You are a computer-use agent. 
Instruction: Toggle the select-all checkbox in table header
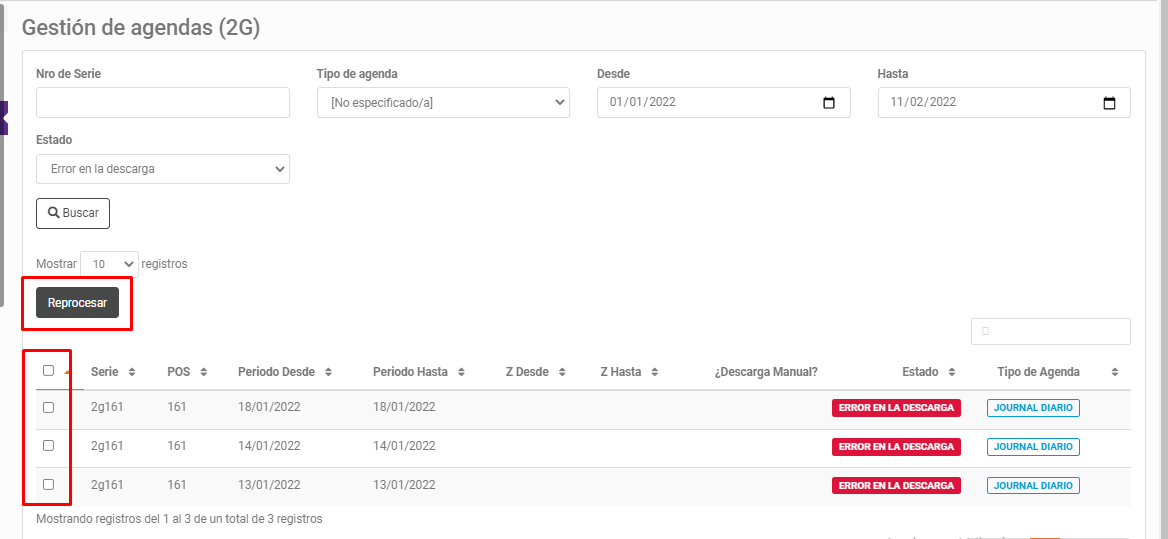(48, 370)
